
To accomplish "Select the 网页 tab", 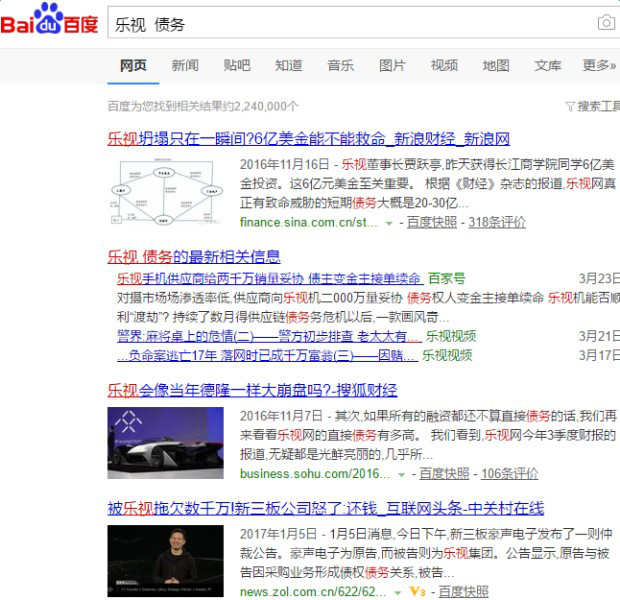I will (x=133, y=65).
